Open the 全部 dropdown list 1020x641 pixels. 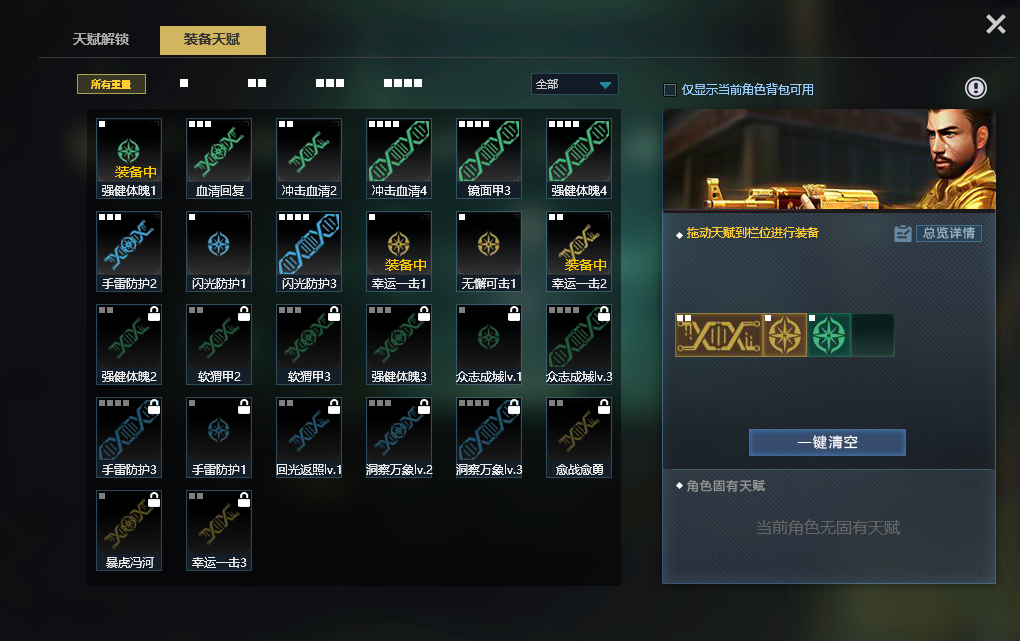pyautogui.click(x=574, y=85)
